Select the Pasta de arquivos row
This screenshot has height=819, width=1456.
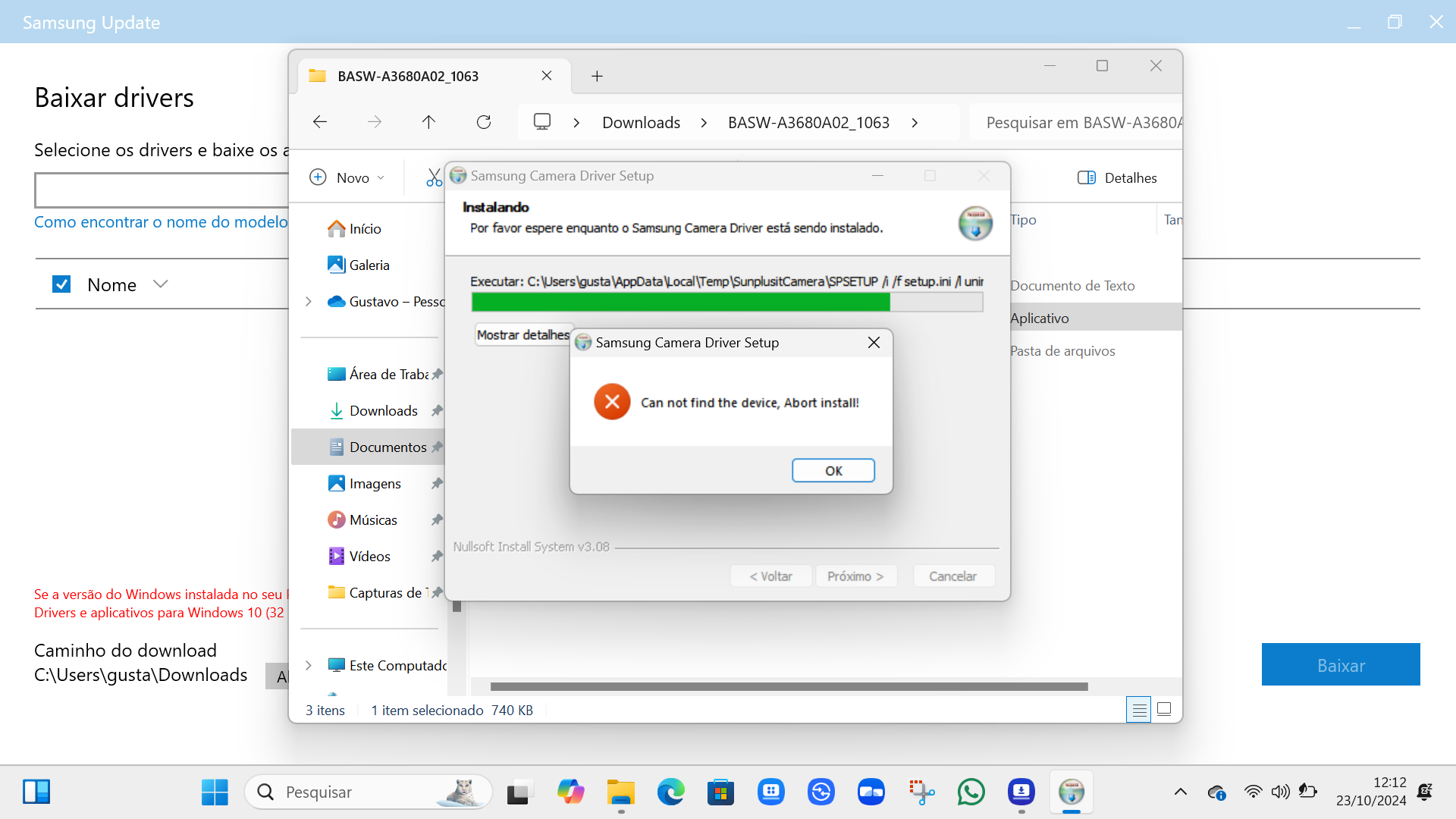click(x=1062, y=350)
